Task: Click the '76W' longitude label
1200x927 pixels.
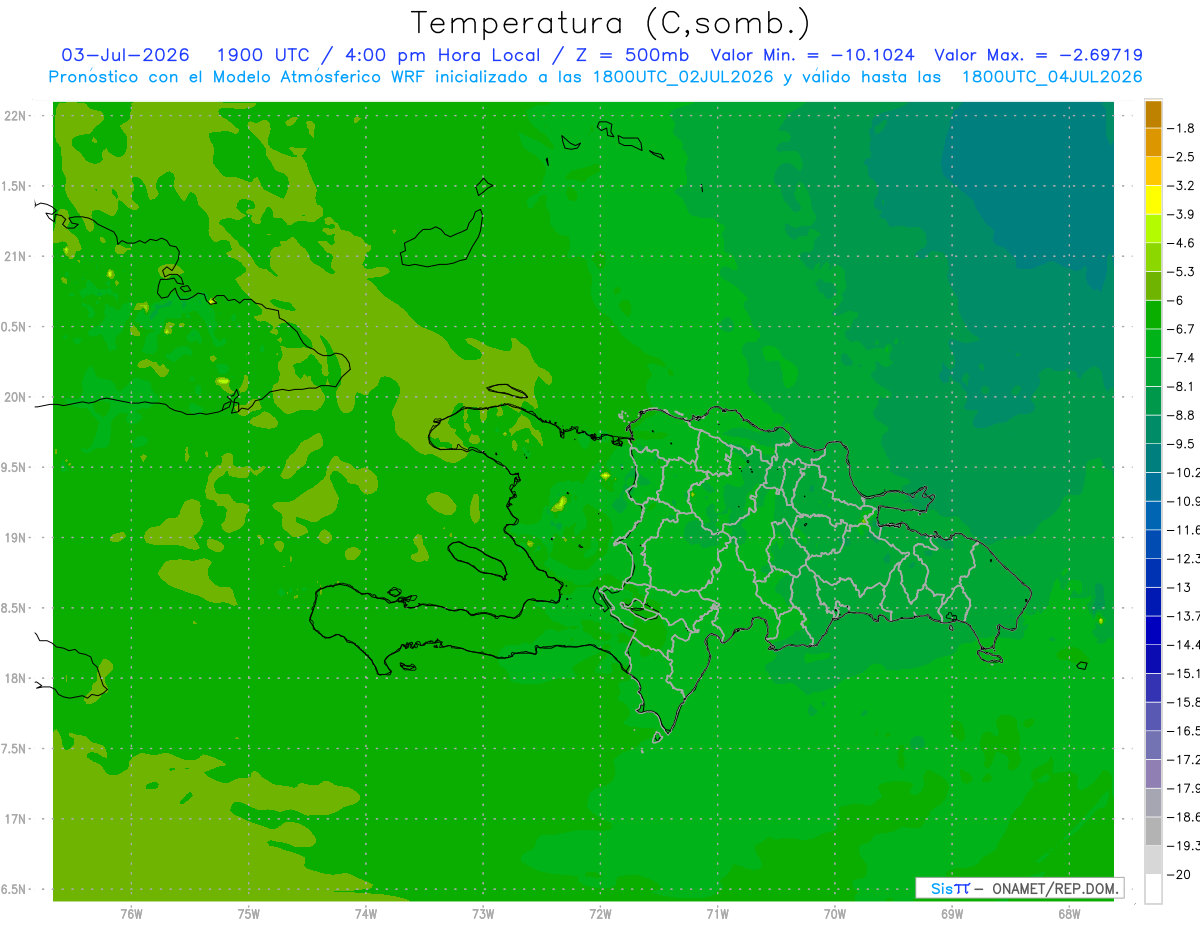Action: tap(131, 914)
